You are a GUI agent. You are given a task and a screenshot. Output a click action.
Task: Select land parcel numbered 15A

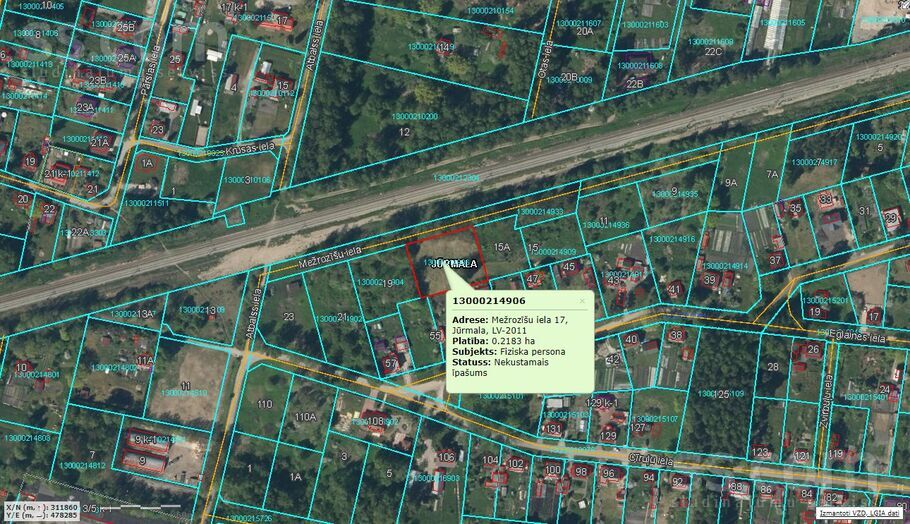coord(501,246)
